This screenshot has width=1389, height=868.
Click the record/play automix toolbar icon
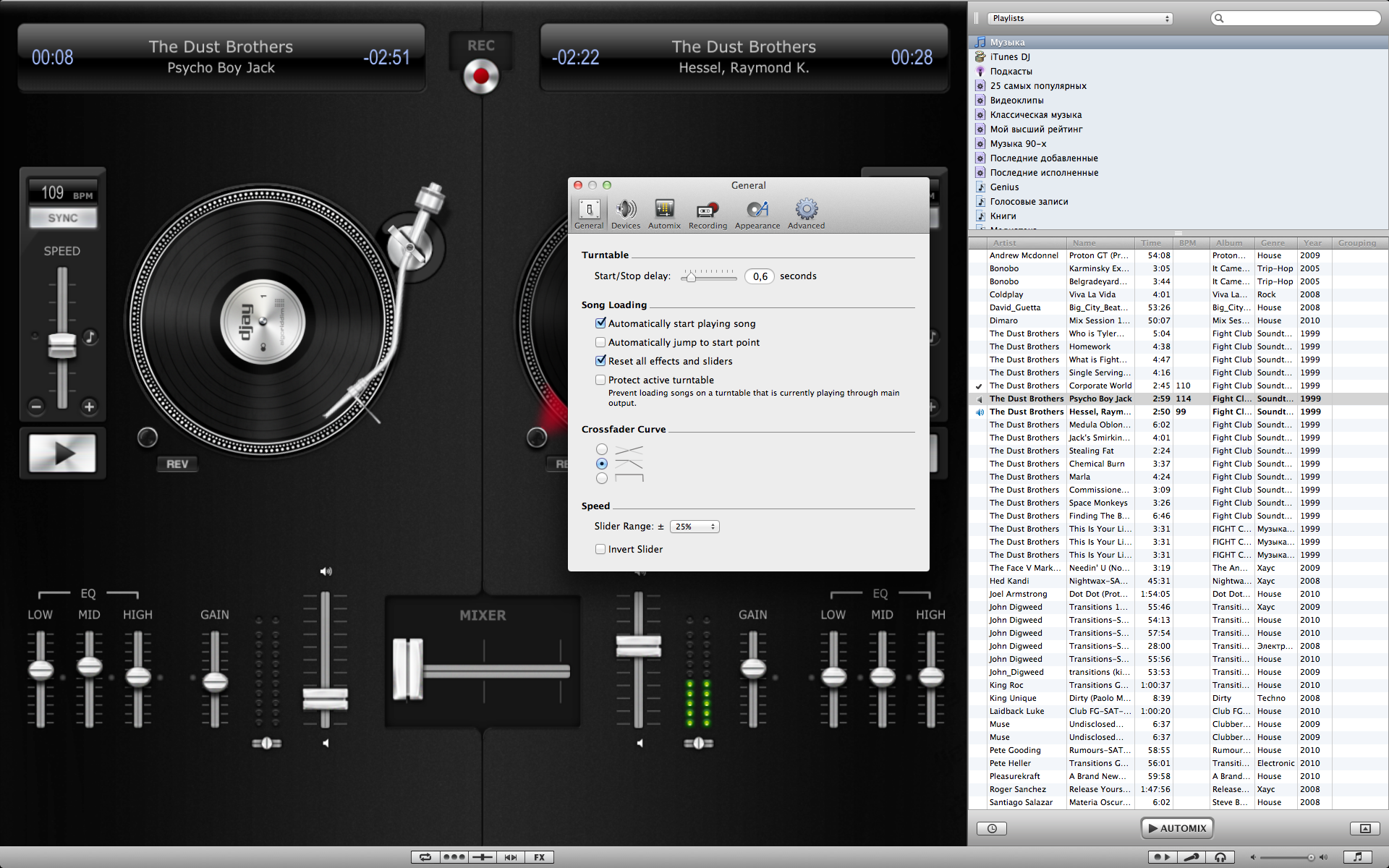(1162, 857)
